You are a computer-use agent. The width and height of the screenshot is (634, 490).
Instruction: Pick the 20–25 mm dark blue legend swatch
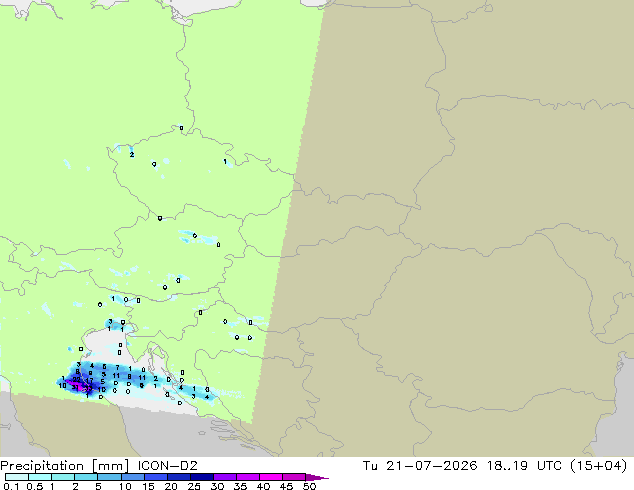[179, 477]
